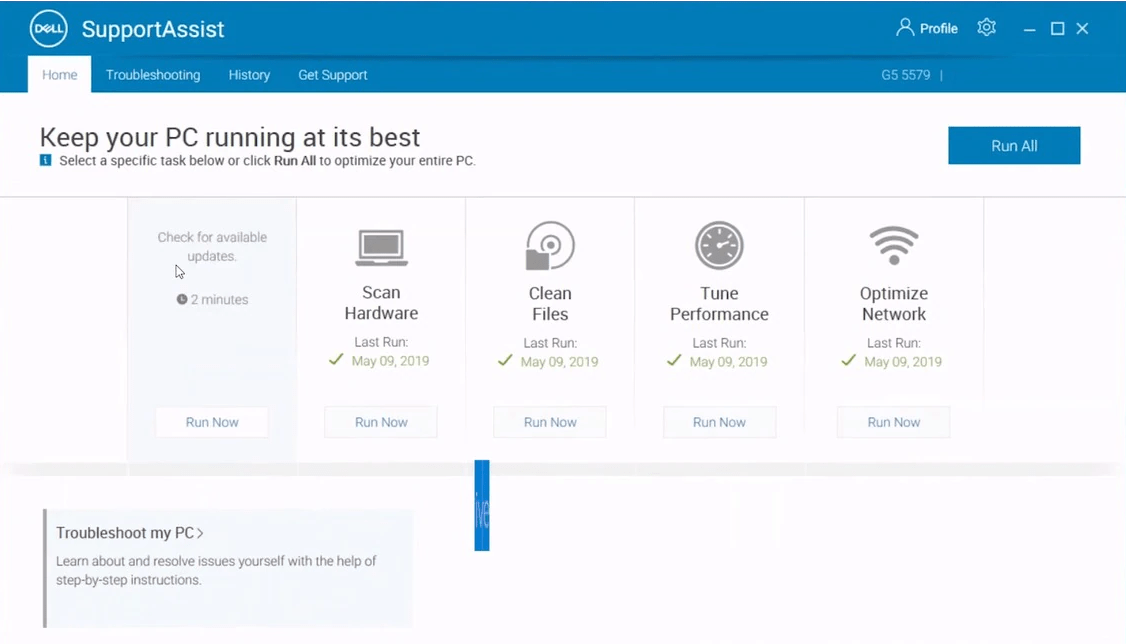The width and height of the screenshot is (1130, 644).
Task: Open the settings gear icon
Action: pyautogui.click(x=986, y=27)
